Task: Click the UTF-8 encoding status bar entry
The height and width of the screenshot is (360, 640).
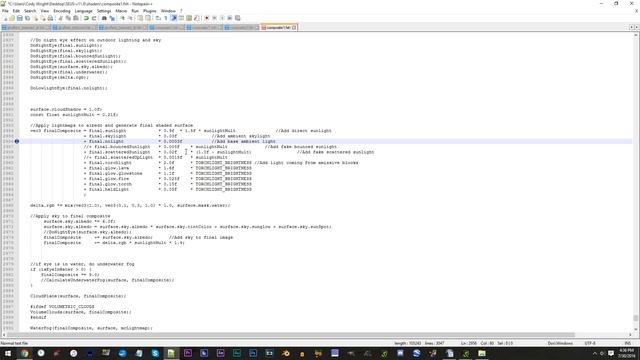Action: (590, 343)
